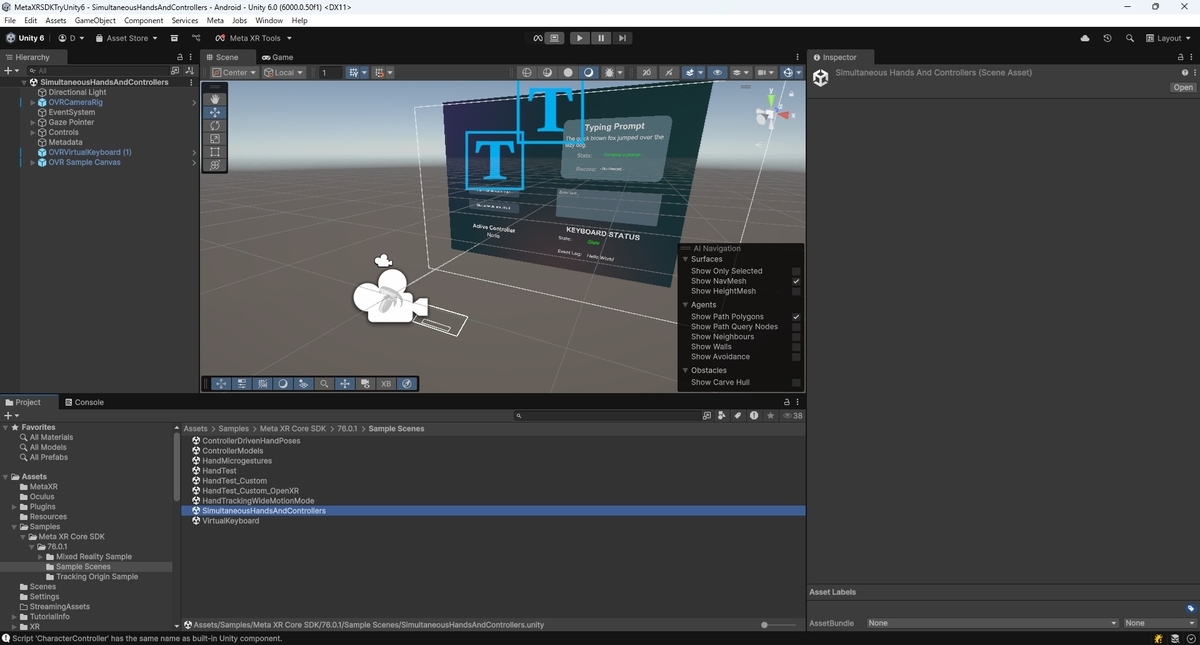
Task: Click the Open button in Inspector
Action: pyautogui.click(x=1183, y=87)
